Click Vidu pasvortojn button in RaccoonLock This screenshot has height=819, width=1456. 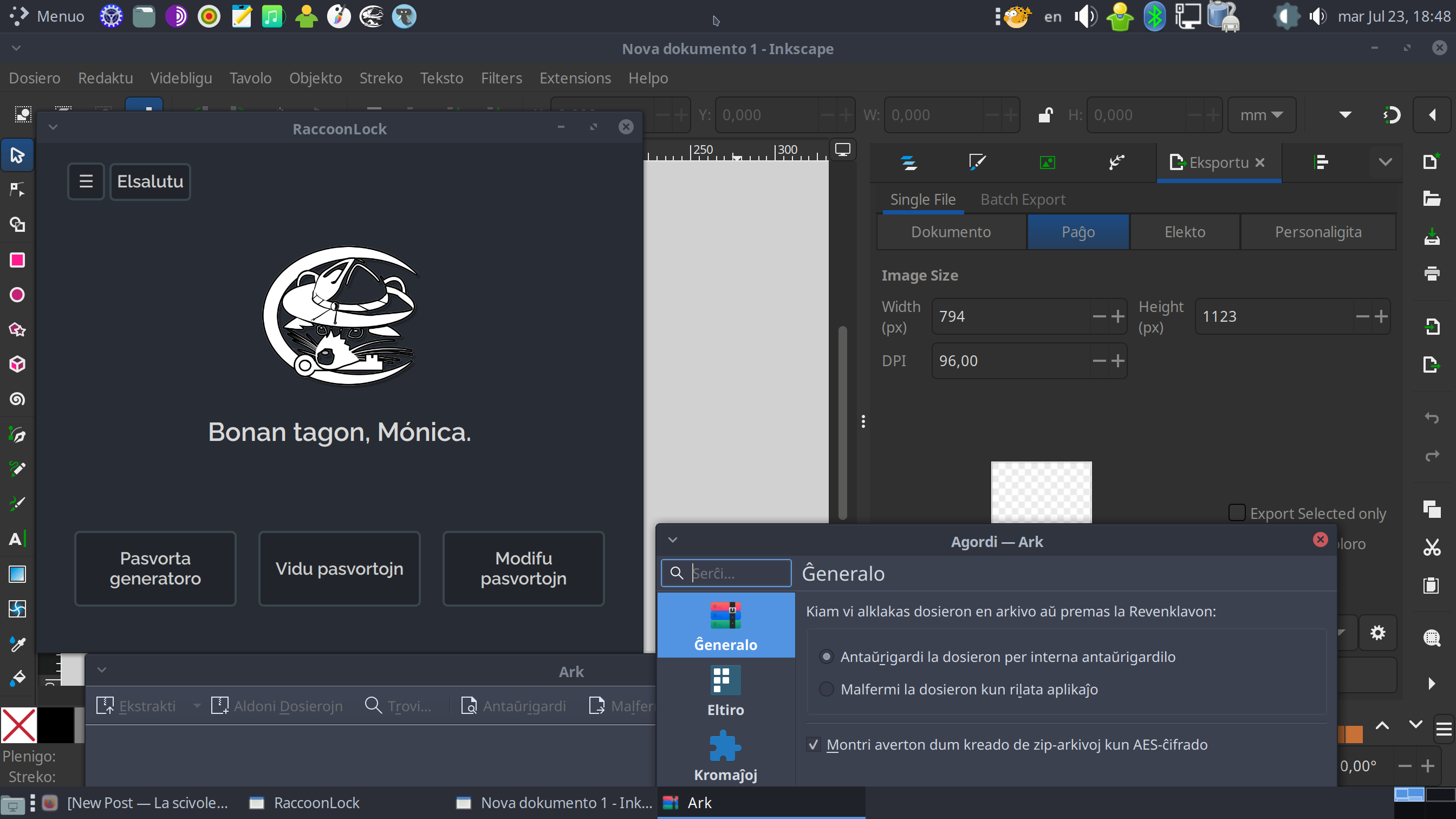(339, 567)
